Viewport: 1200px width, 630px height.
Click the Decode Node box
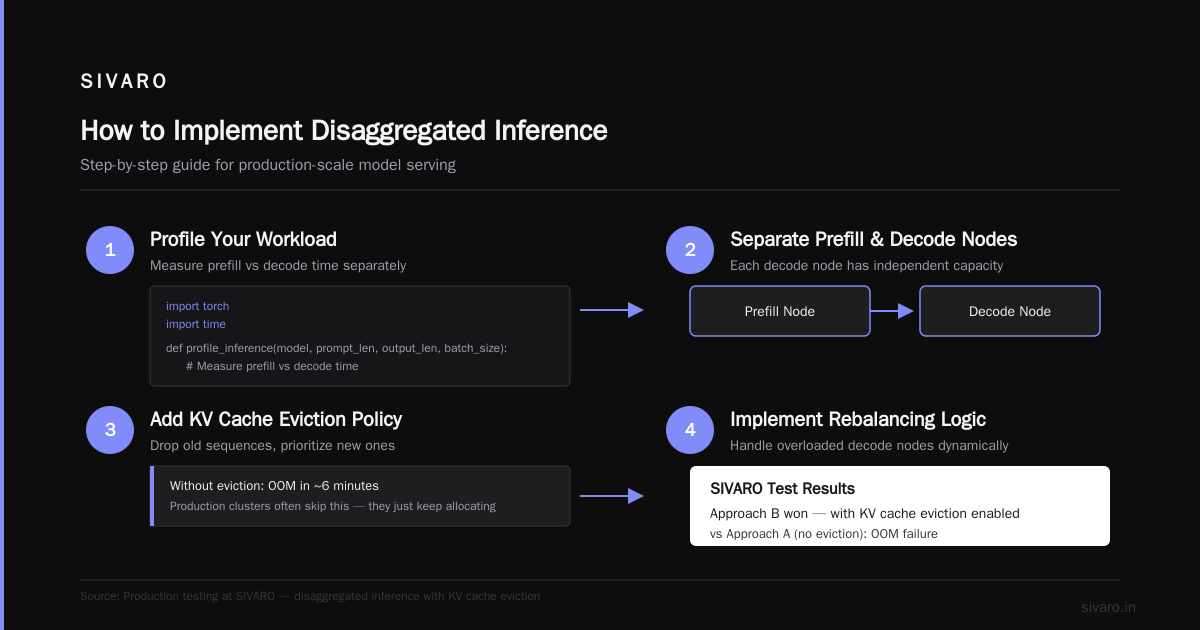tap(1010, 311)
